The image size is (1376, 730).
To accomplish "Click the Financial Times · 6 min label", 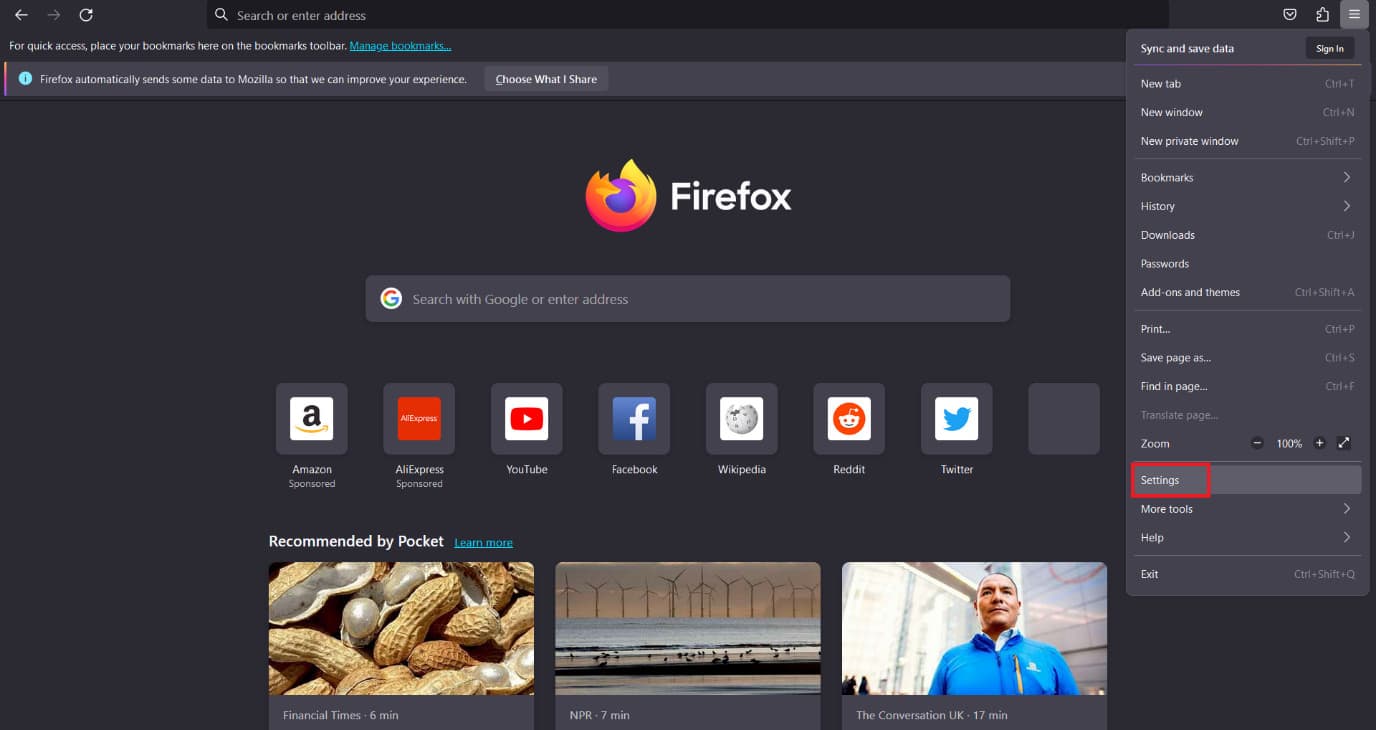I will 340,715.
